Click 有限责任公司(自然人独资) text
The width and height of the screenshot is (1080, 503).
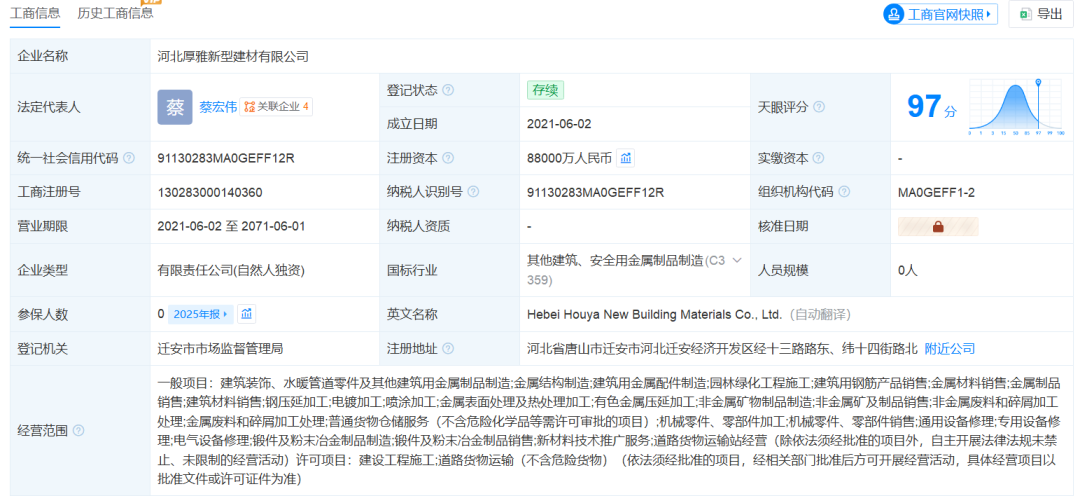click(231, 271)
